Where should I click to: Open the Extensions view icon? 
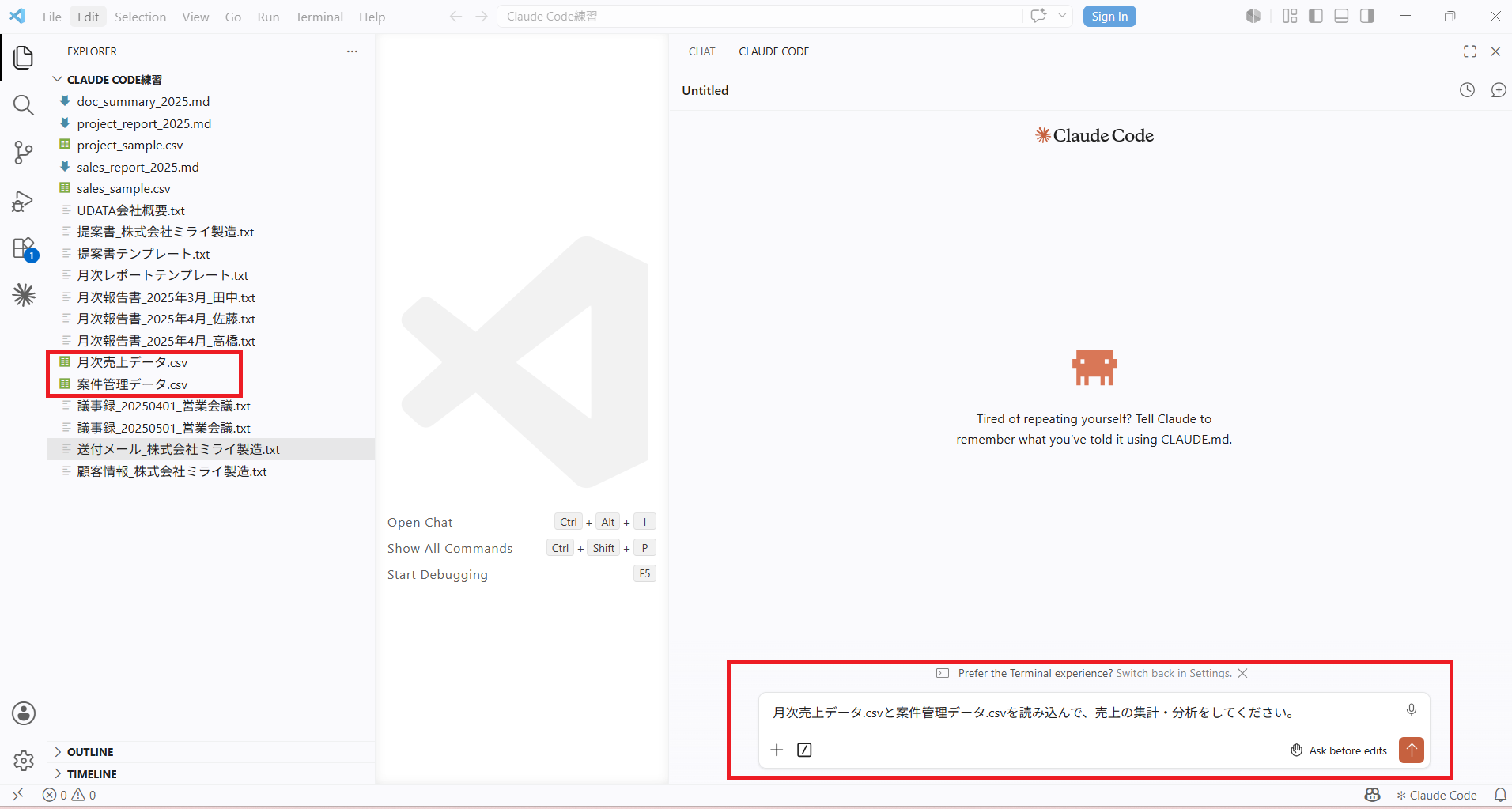24,248
